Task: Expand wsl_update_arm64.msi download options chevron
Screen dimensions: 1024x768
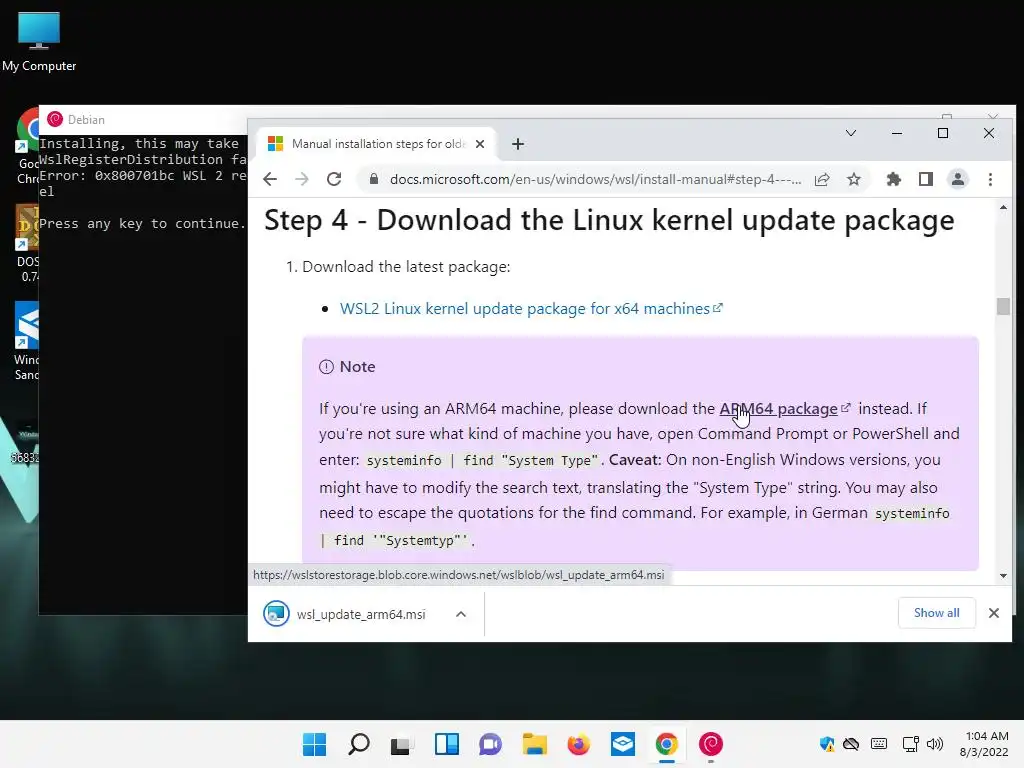Action: 460,614
